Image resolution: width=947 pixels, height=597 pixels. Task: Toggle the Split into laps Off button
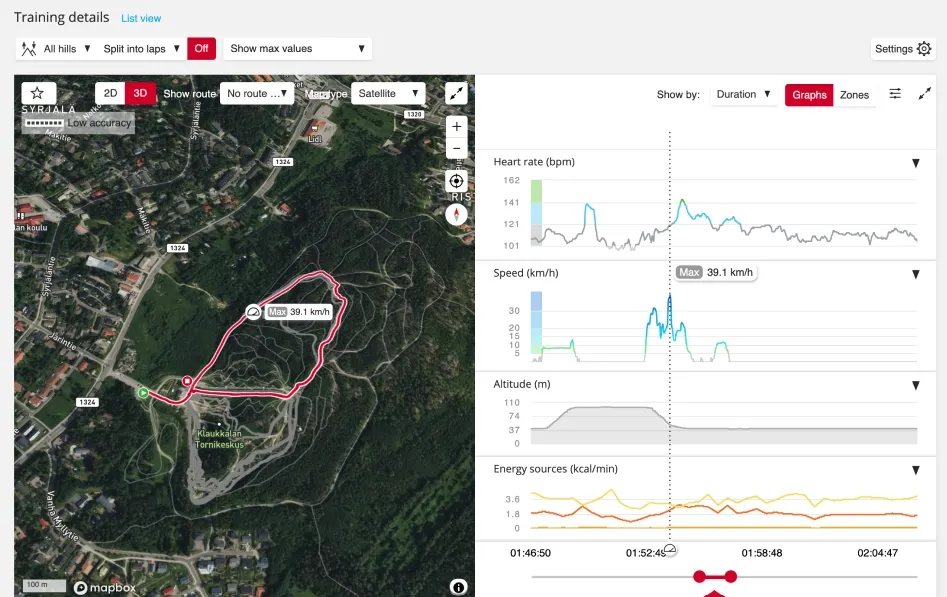[x=201, y=48]
